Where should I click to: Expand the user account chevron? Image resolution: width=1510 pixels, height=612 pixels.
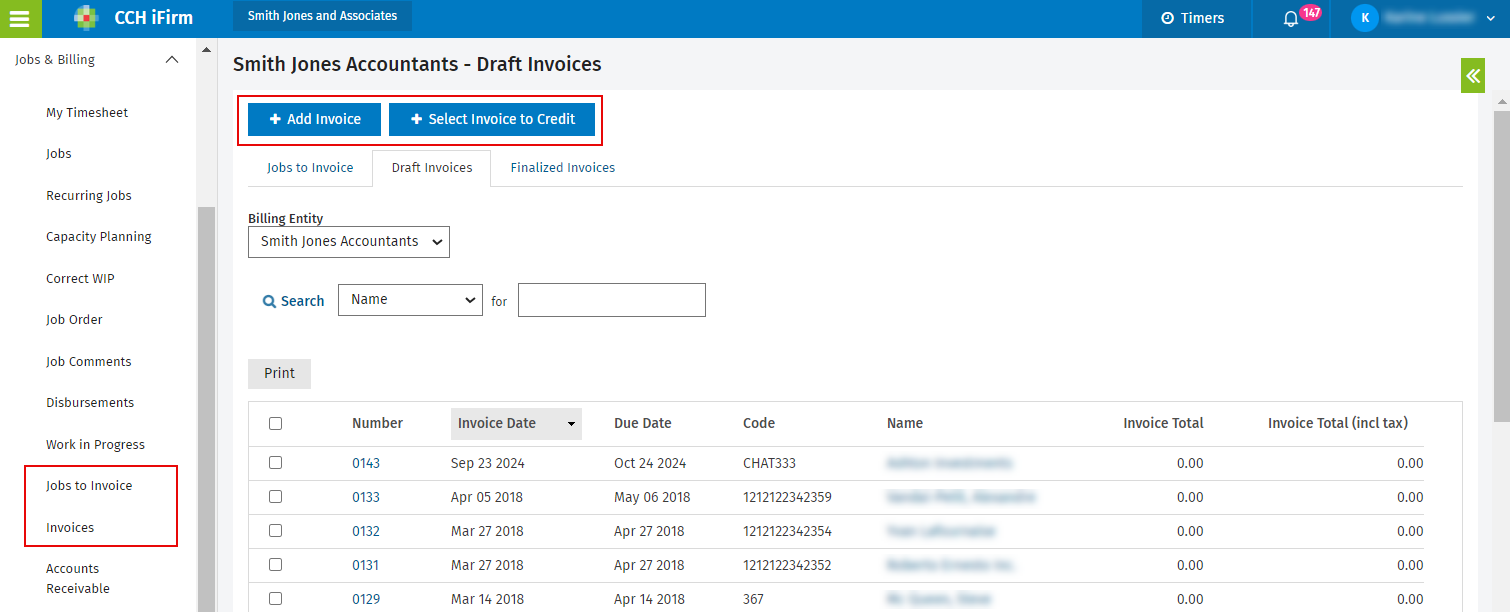[x=1492, y=19]
